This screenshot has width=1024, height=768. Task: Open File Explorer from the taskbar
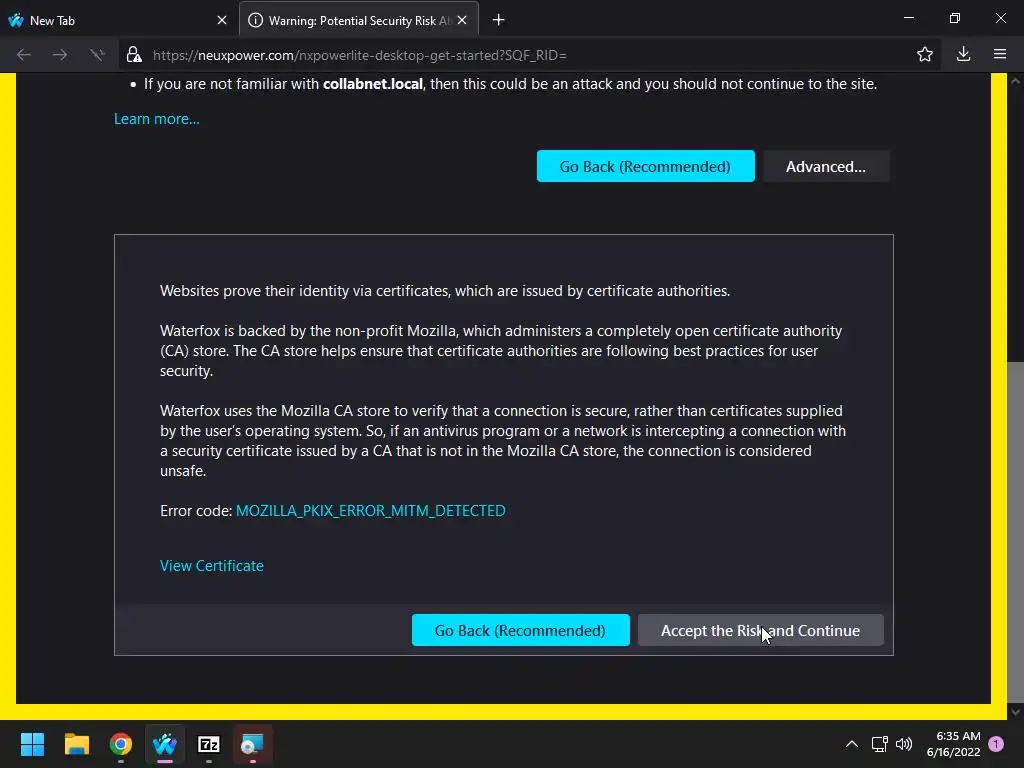pos(76,744)
